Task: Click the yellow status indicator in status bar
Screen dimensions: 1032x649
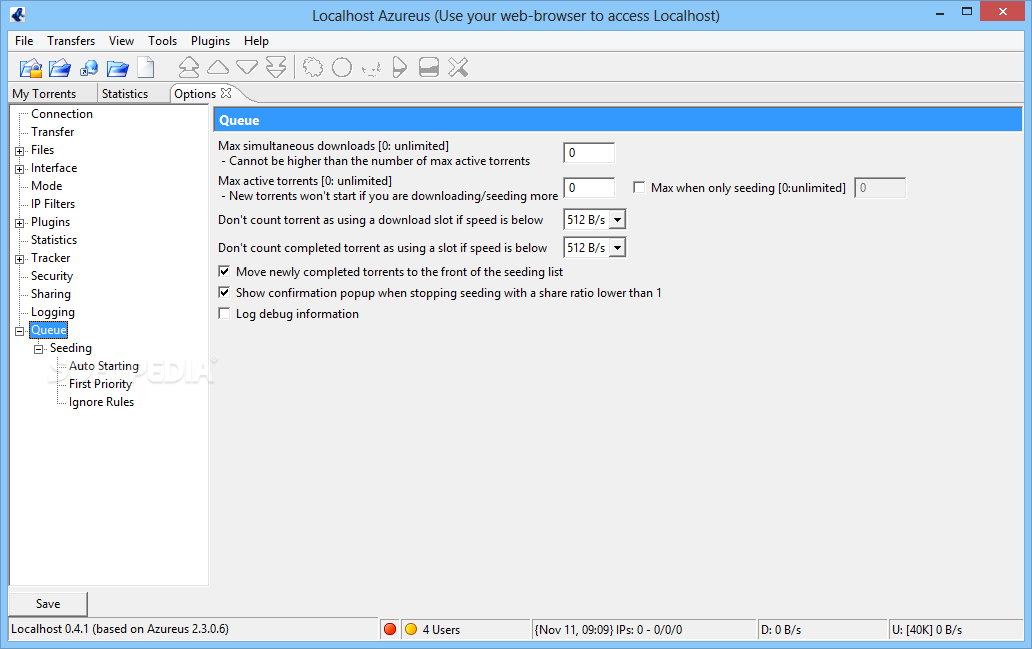Action: tap(411, 629)
